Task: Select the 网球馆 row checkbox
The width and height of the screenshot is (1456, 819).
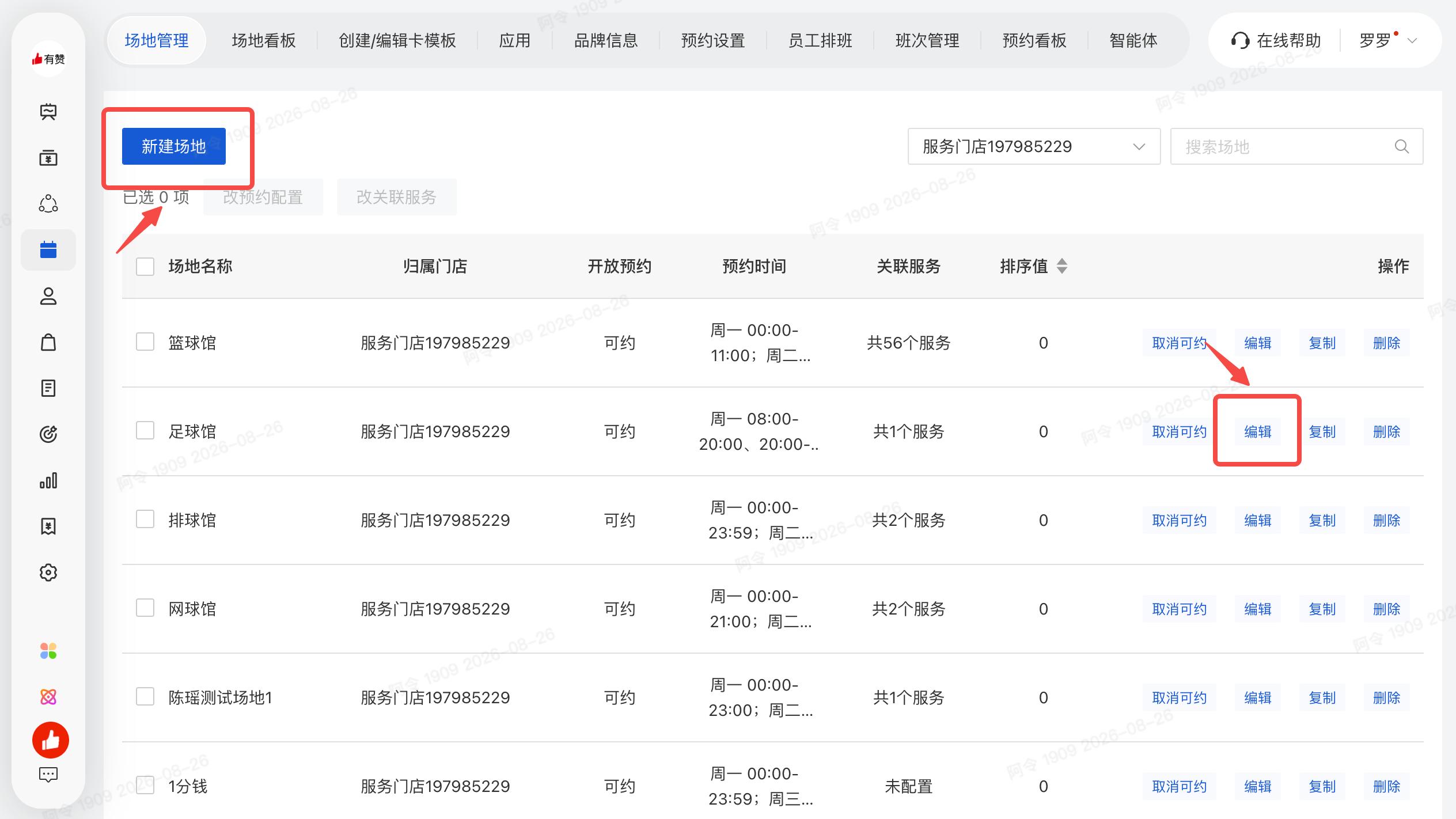Action: pyautogui.click(x=145, y=608)
